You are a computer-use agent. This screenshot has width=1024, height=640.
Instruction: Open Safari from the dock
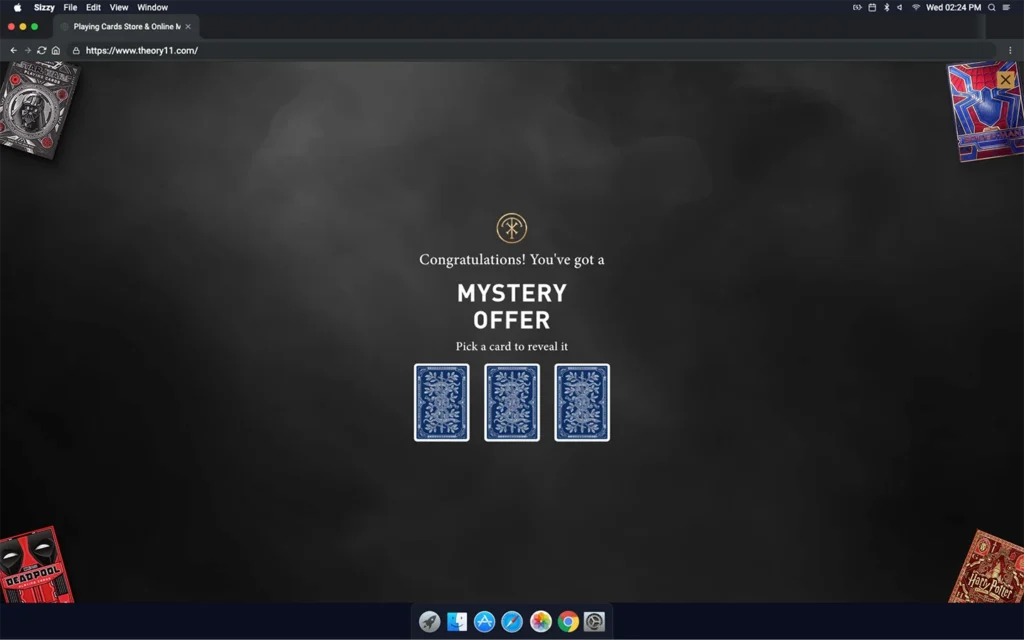512,622
